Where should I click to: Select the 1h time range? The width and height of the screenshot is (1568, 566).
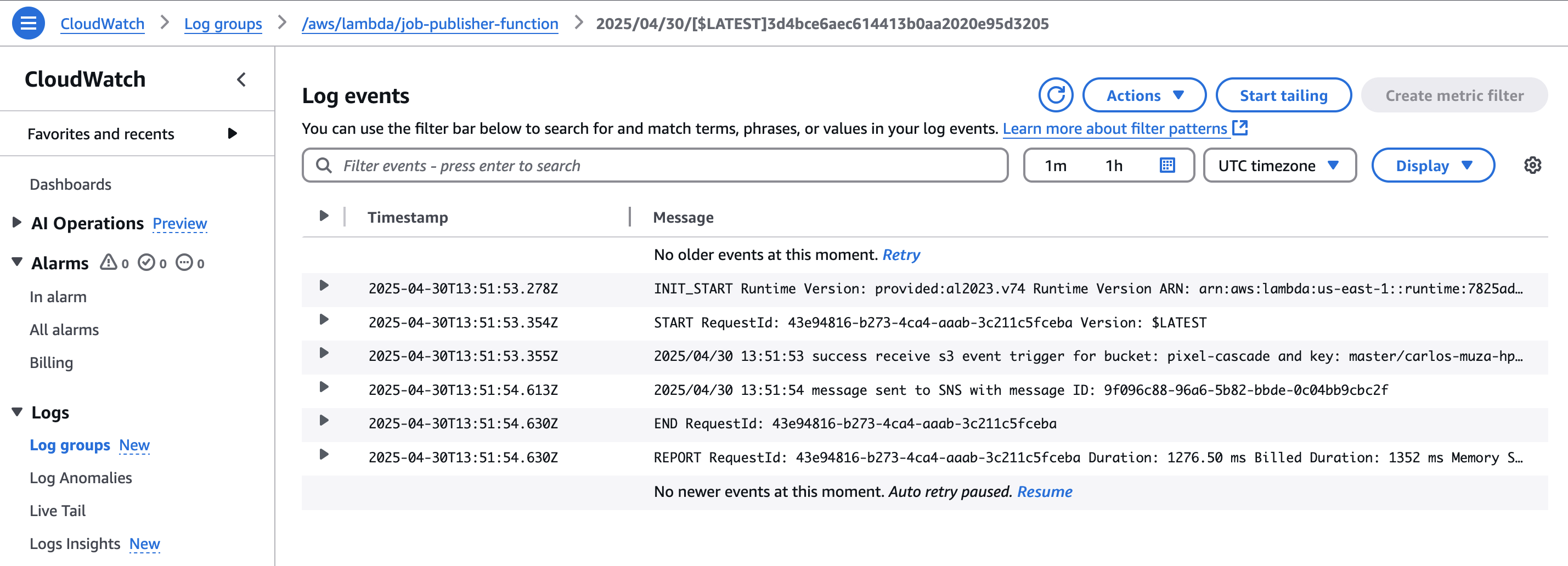(1114, 165)
